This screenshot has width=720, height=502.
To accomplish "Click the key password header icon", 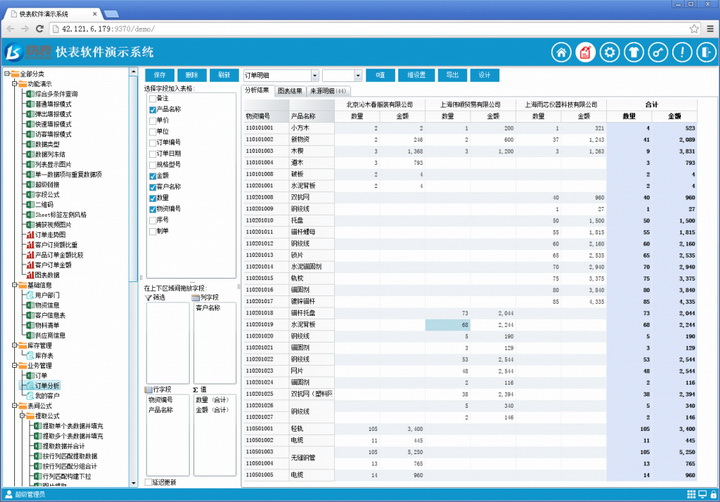I will 658,52.
